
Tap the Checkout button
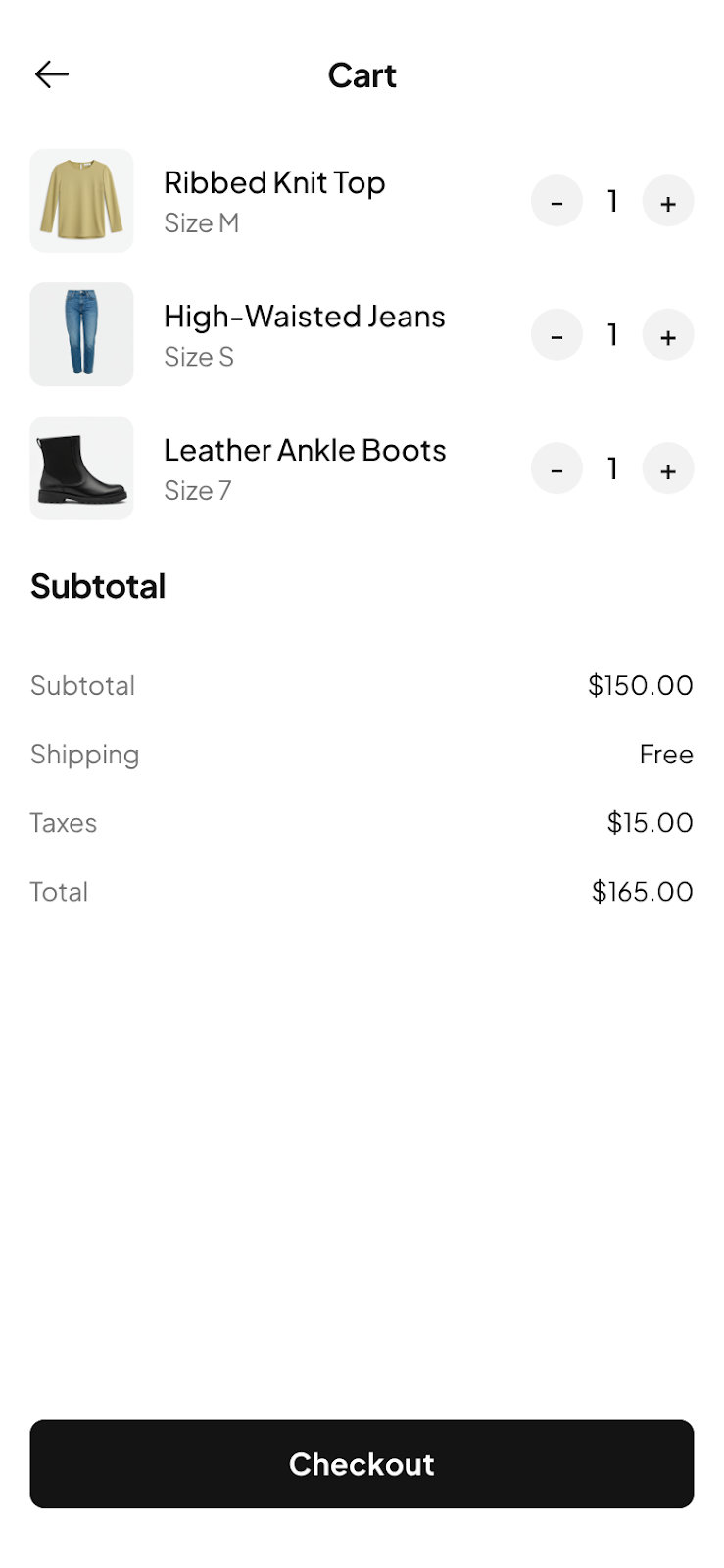coord(362,1463)
